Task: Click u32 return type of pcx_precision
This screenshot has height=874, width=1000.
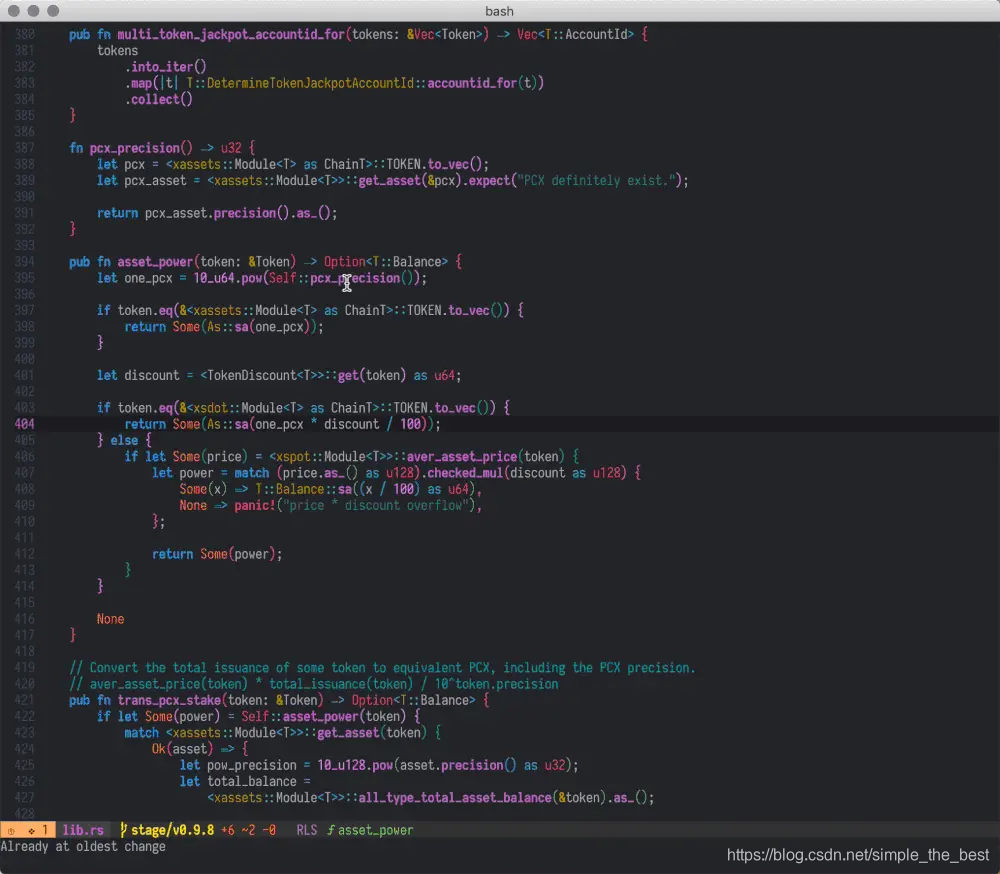Action: pos(231,148)
